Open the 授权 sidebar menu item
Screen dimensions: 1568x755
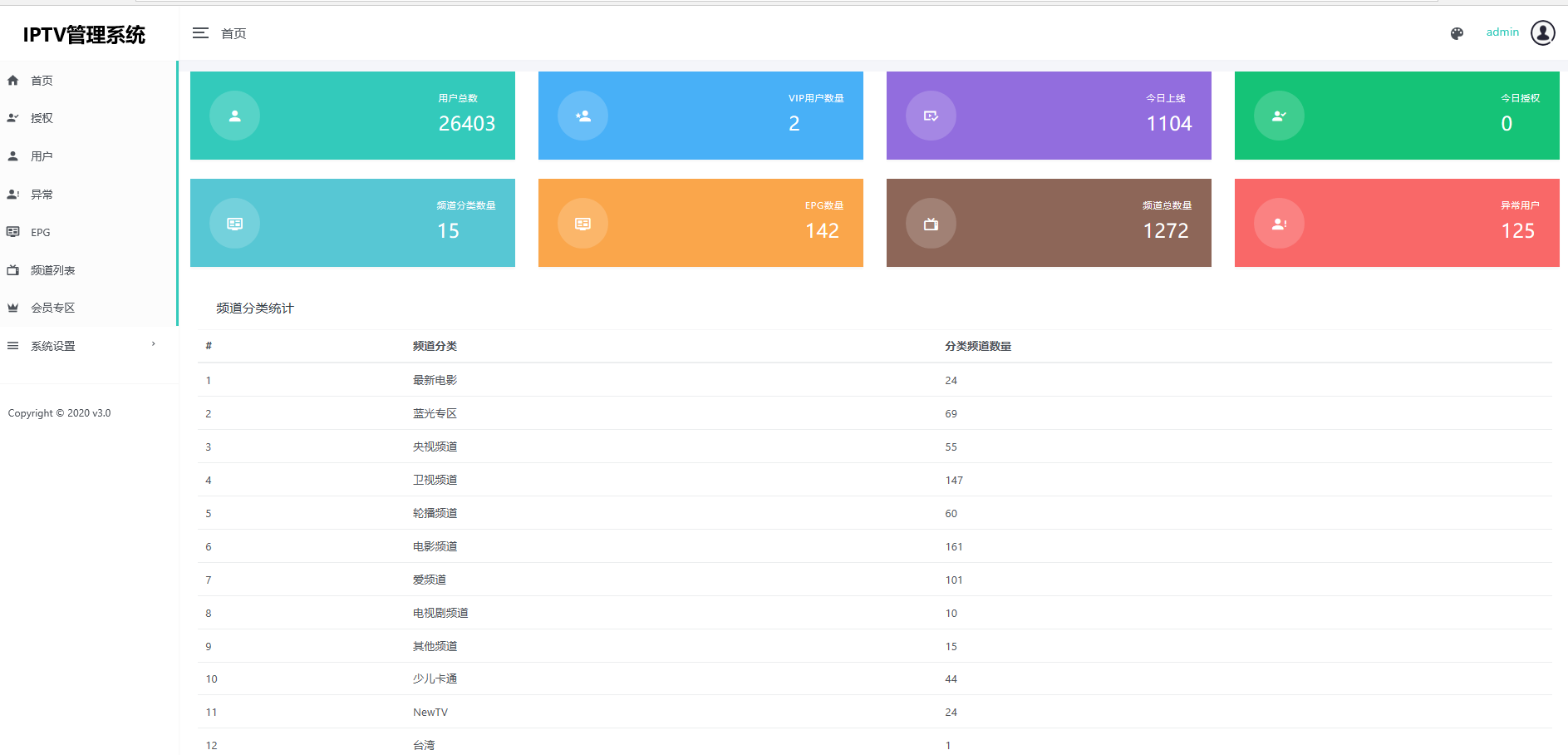click(42, 118)
